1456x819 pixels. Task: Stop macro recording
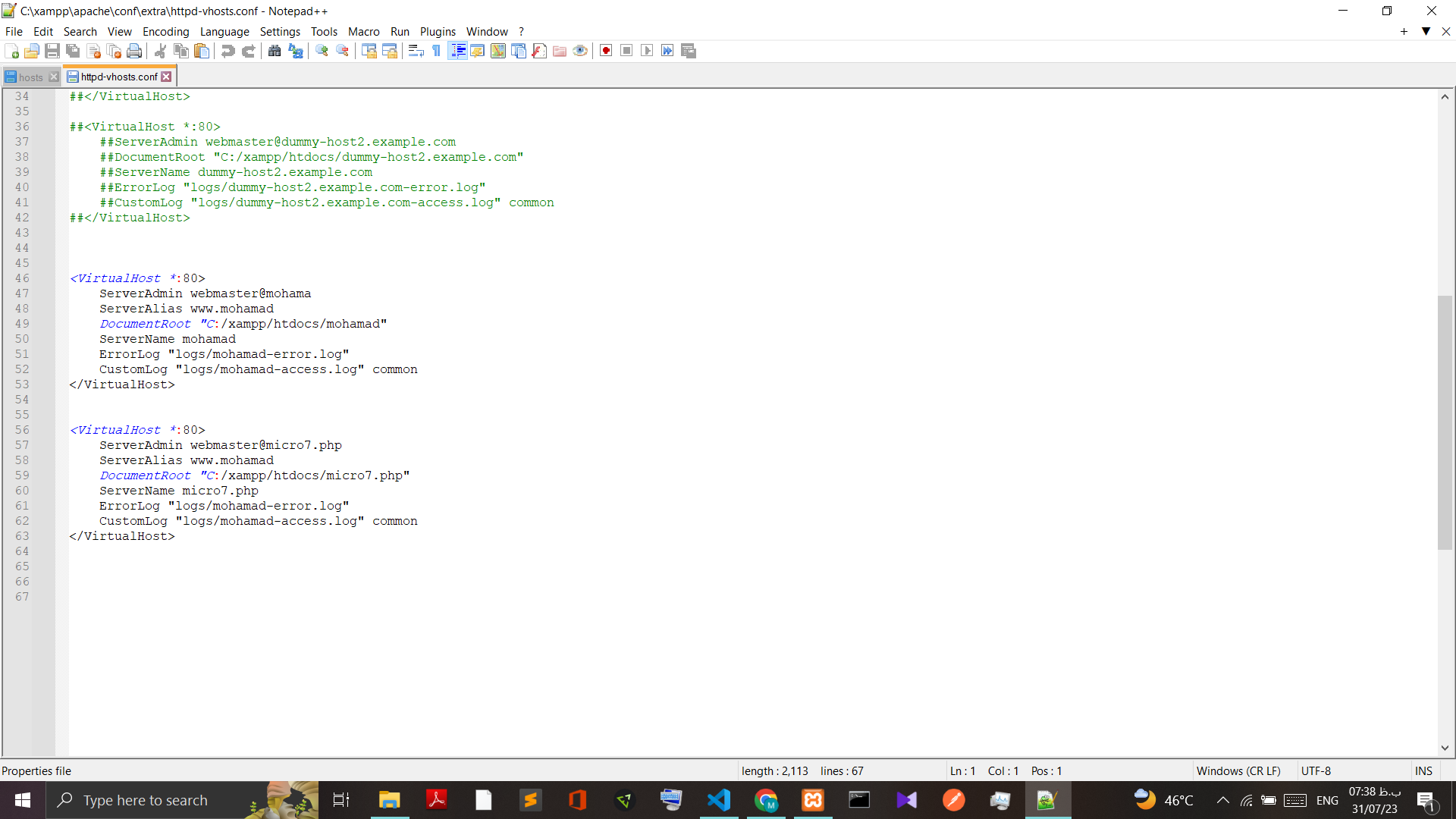[x=626, y=51]
